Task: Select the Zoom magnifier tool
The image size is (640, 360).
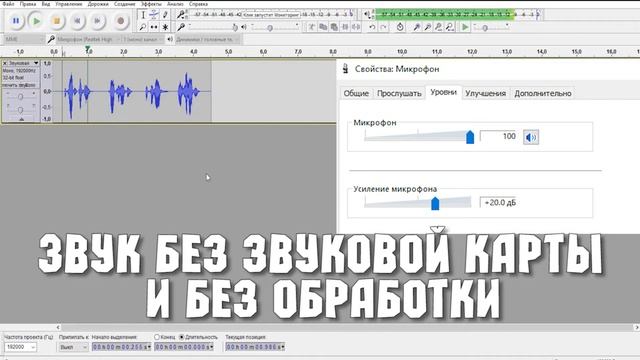Action: click(x=143, y=27)
